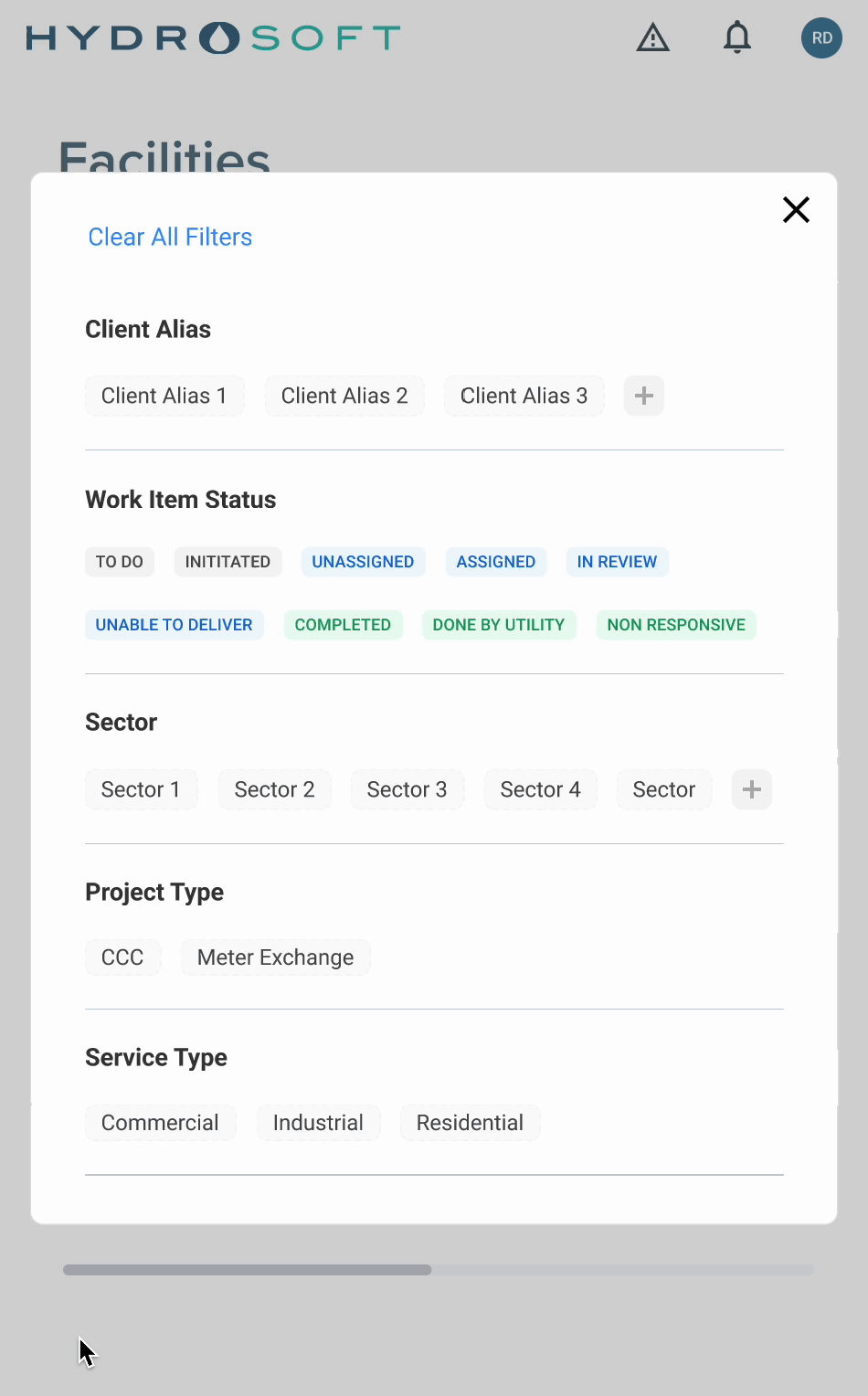Screen dimensions: 868x1396
Task: Select the Sector 3 chip
Action: coord(407,789)
